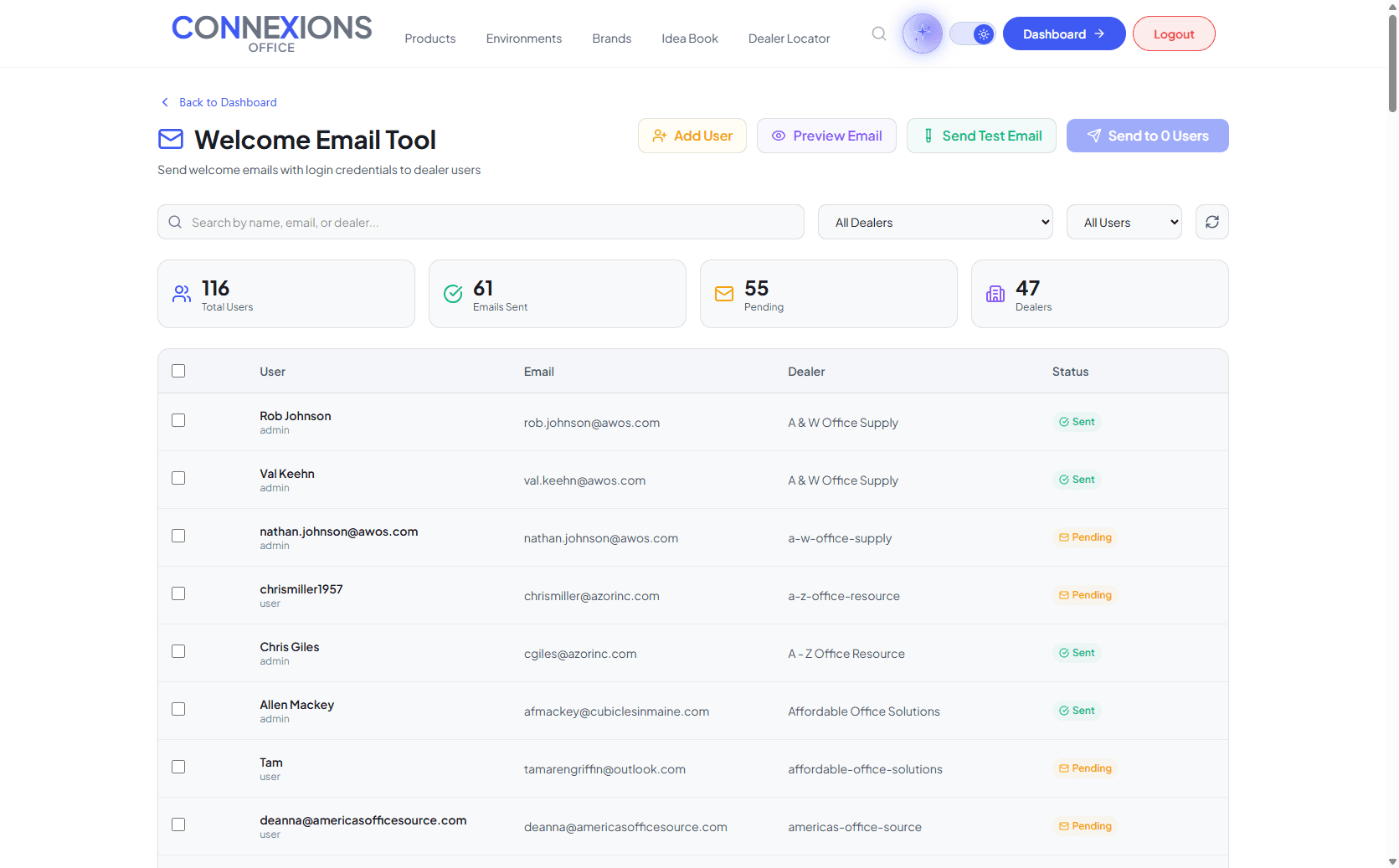This screenshot has height=868, width=1399.
Task: Check the checkbox on Rob Johnson's row
Action: coord(177,421)
